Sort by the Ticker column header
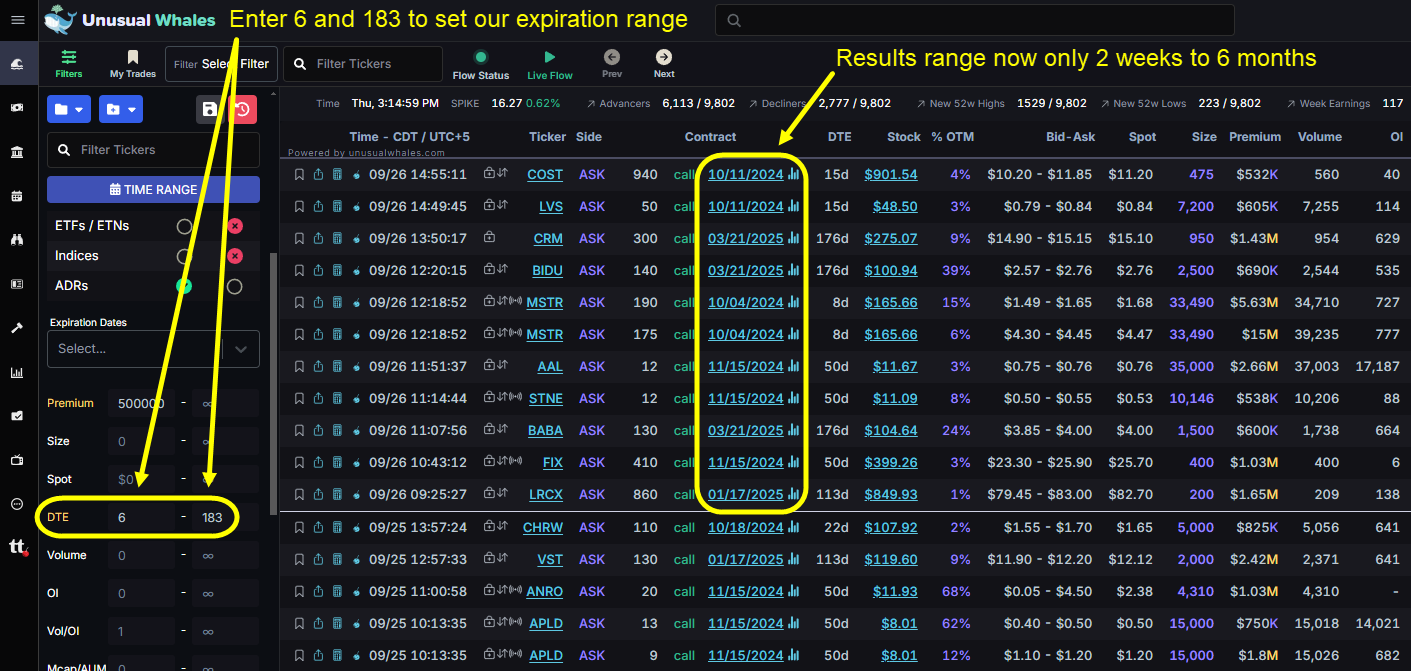This screenshot has width=1411, height=671. click(547, 137)
